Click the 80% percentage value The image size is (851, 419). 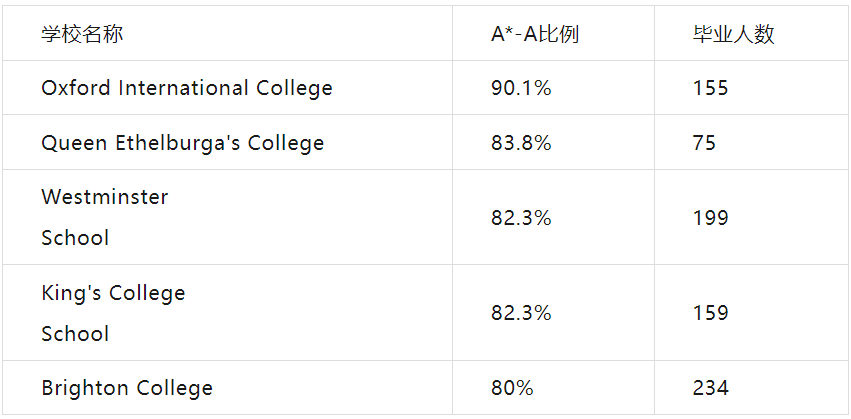click(x=512, y=388)
